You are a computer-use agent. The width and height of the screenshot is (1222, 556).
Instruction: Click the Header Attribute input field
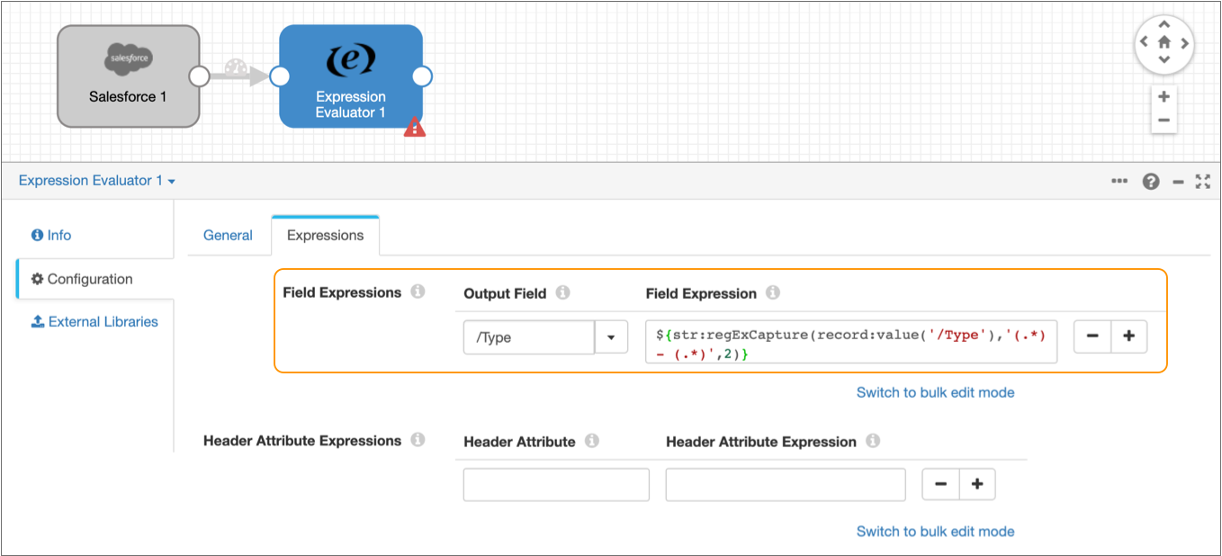point(556,485)
